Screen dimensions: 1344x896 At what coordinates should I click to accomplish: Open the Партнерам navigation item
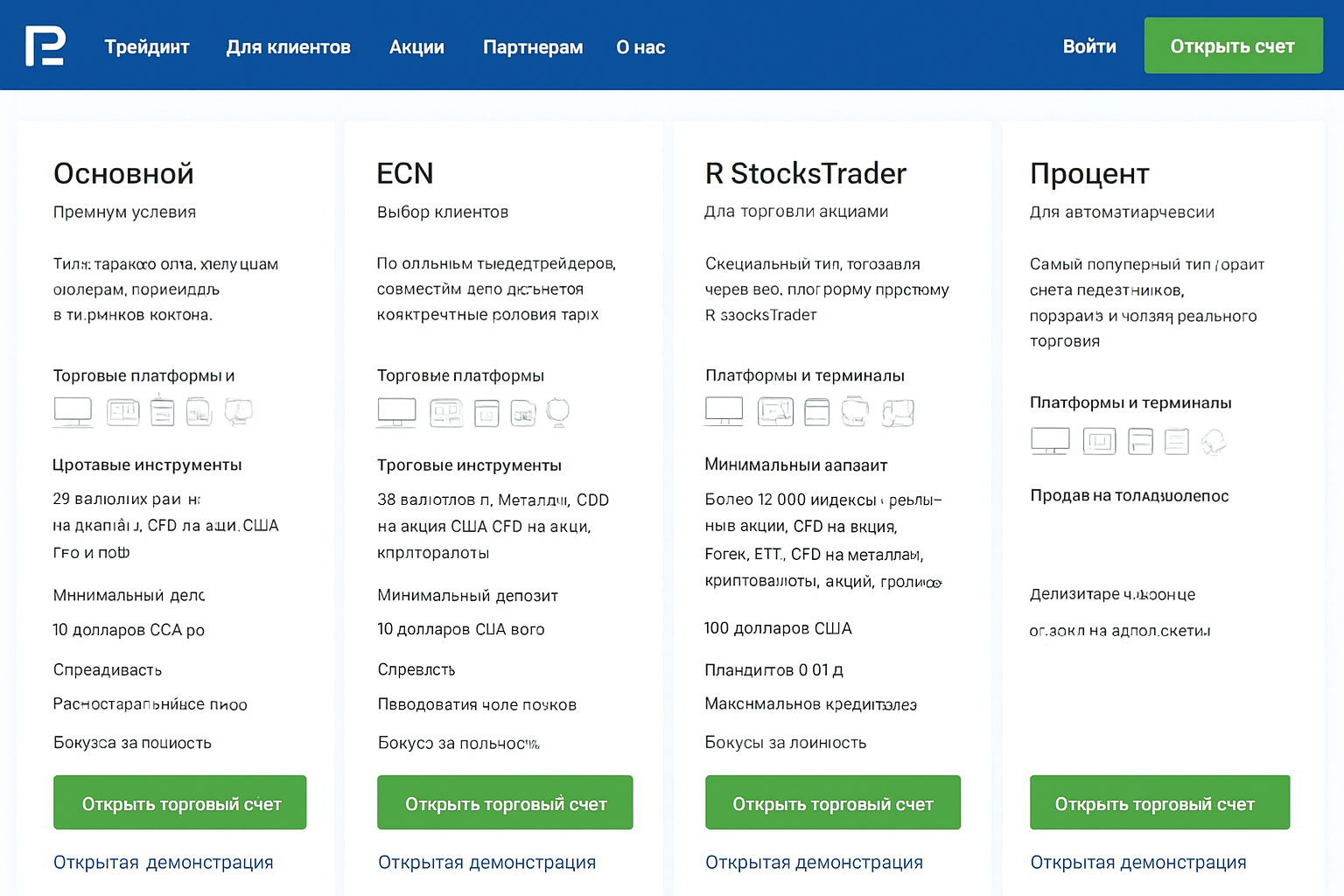(x=533, y=47)
